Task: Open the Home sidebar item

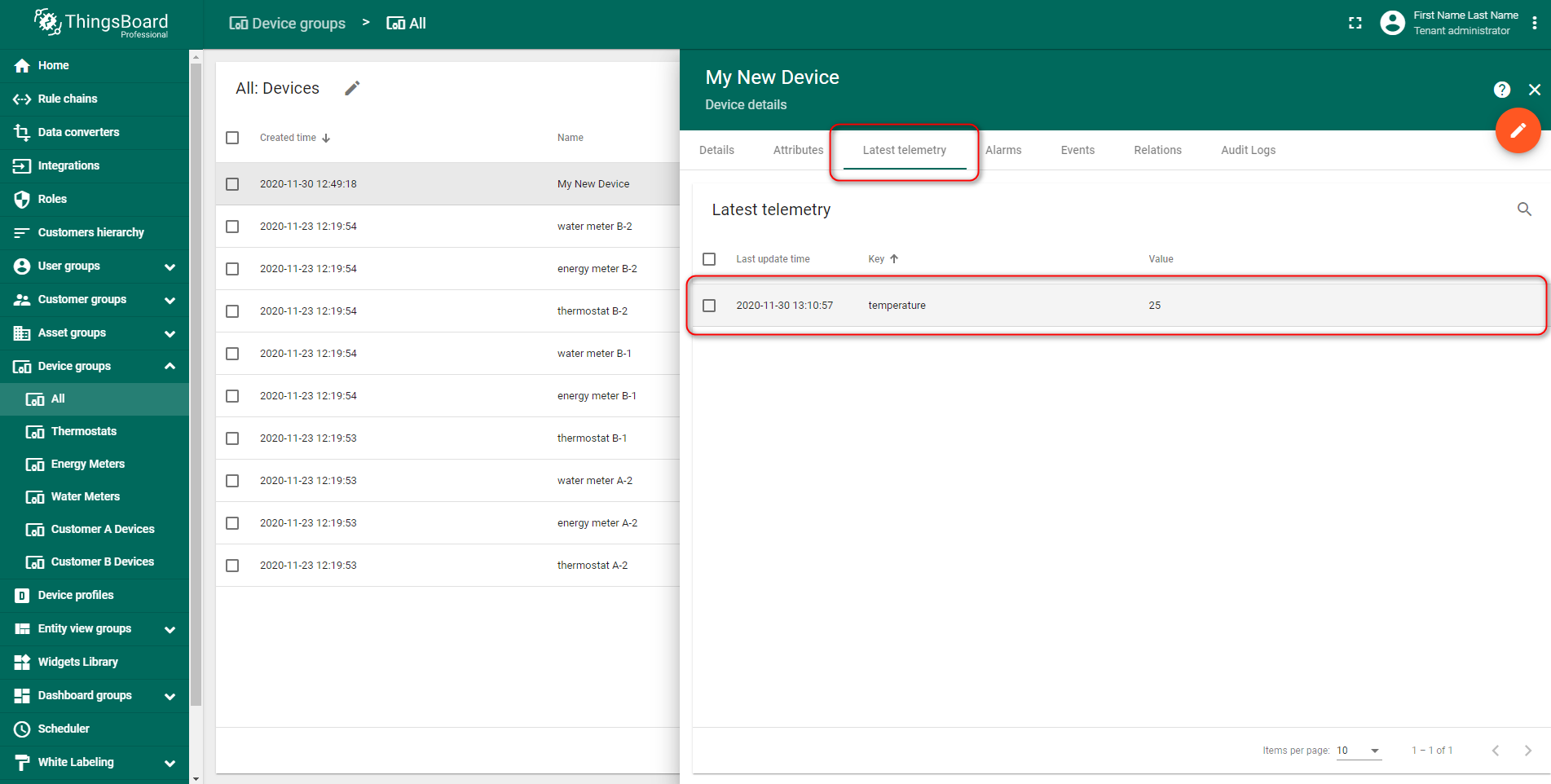Action: click(x=95, y=65)
